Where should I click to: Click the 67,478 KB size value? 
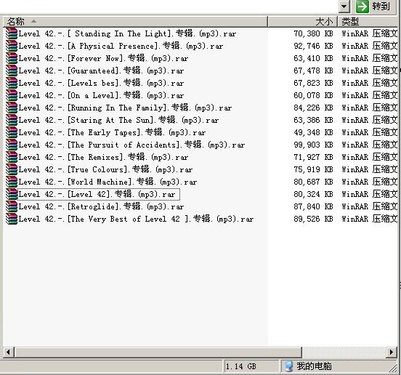click(x=313, y=71)
